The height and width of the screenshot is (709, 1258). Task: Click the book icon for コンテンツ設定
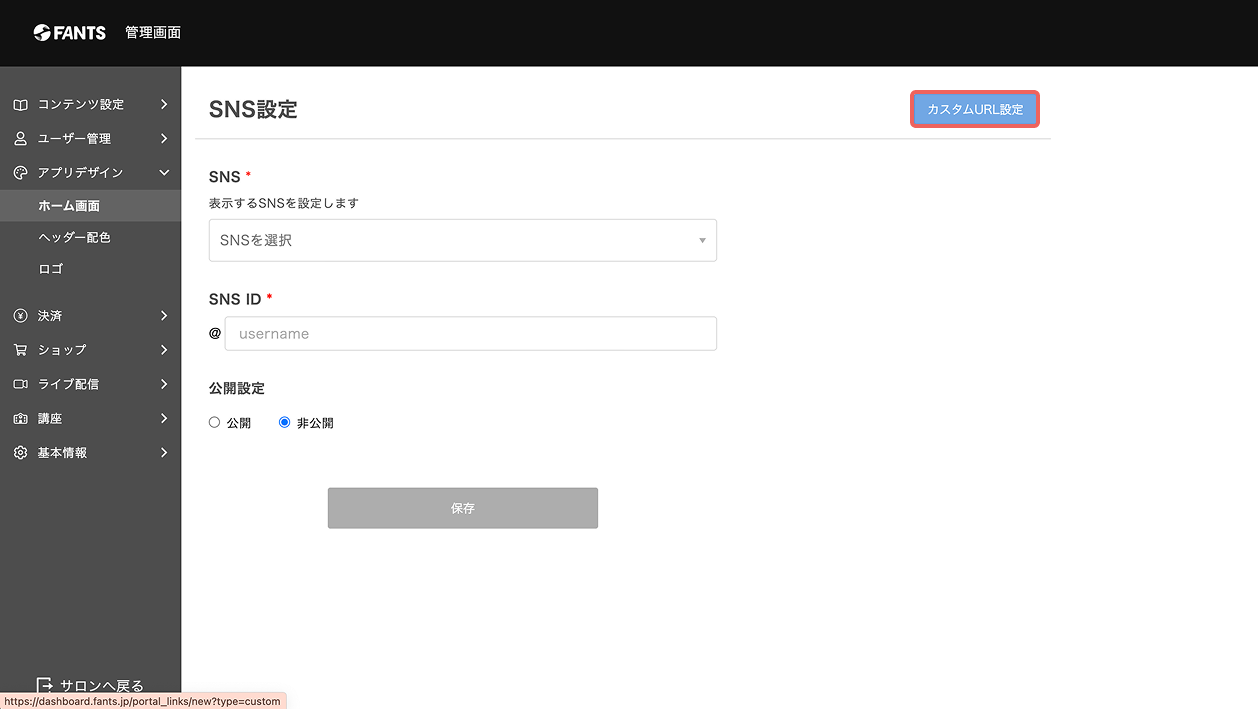20,104
